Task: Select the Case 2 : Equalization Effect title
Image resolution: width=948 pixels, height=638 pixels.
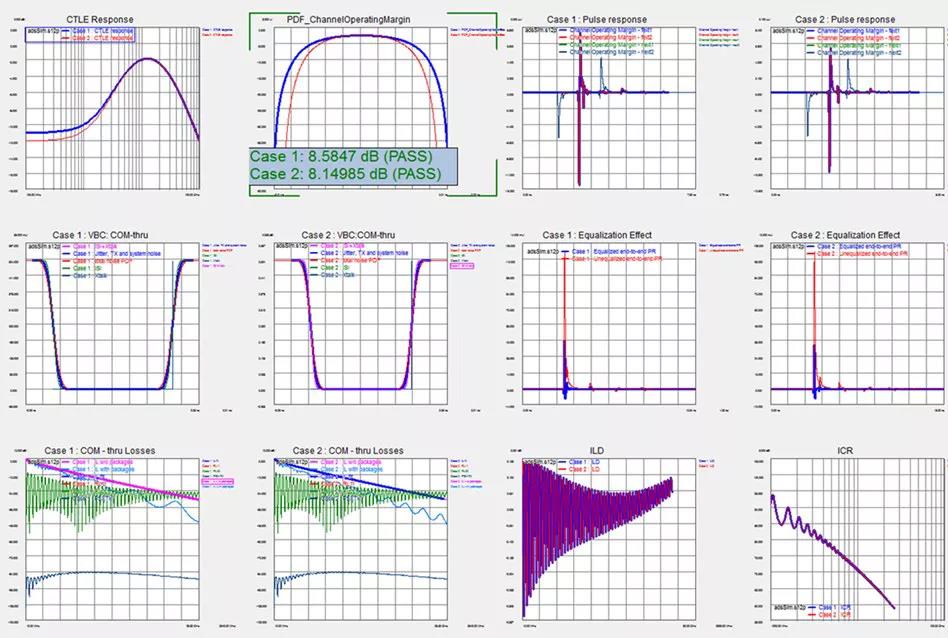Action: (x=845, y=235)
